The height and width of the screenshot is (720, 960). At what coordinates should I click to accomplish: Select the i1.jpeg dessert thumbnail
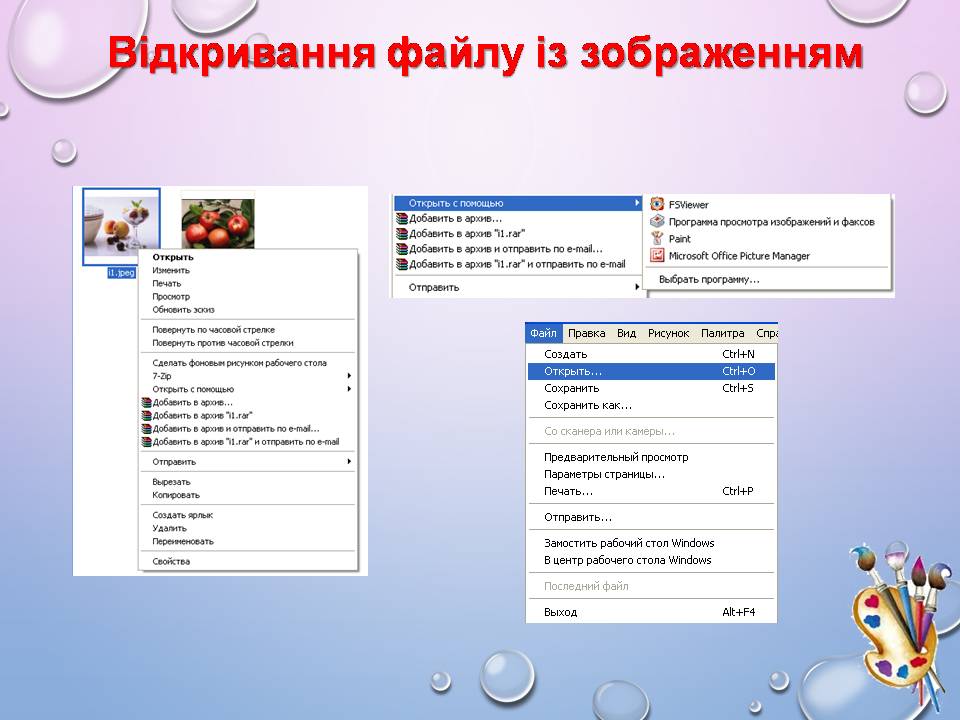[120, 225]
